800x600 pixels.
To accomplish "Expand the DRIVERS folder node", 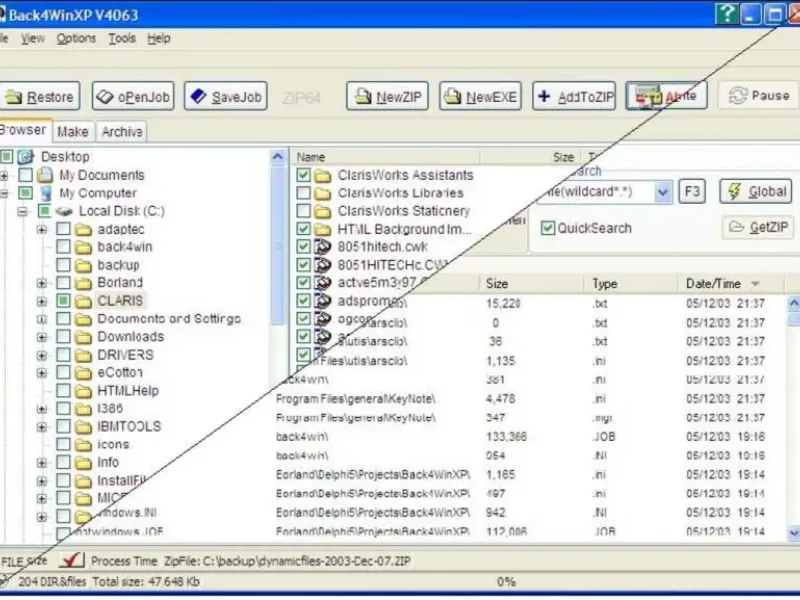I will (42, 355).
